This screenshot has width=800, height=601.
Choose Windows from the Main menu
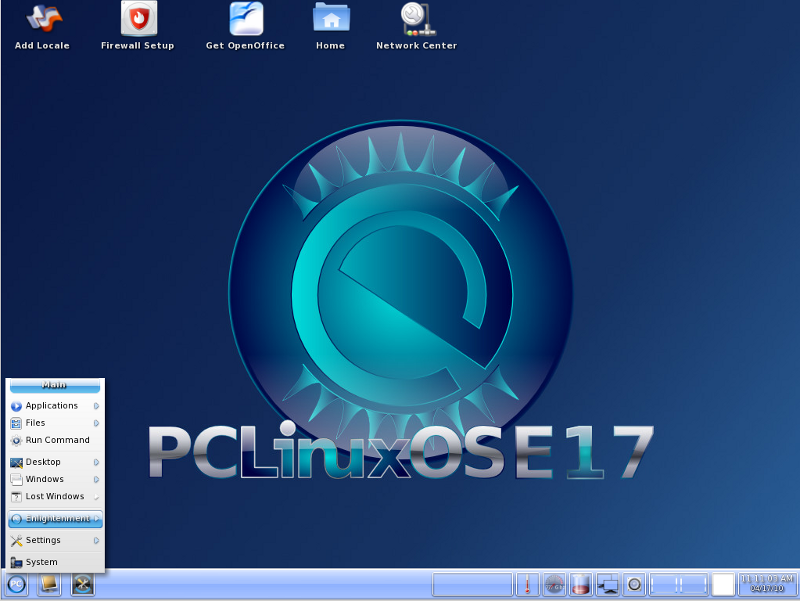click(x=44, y=479)
